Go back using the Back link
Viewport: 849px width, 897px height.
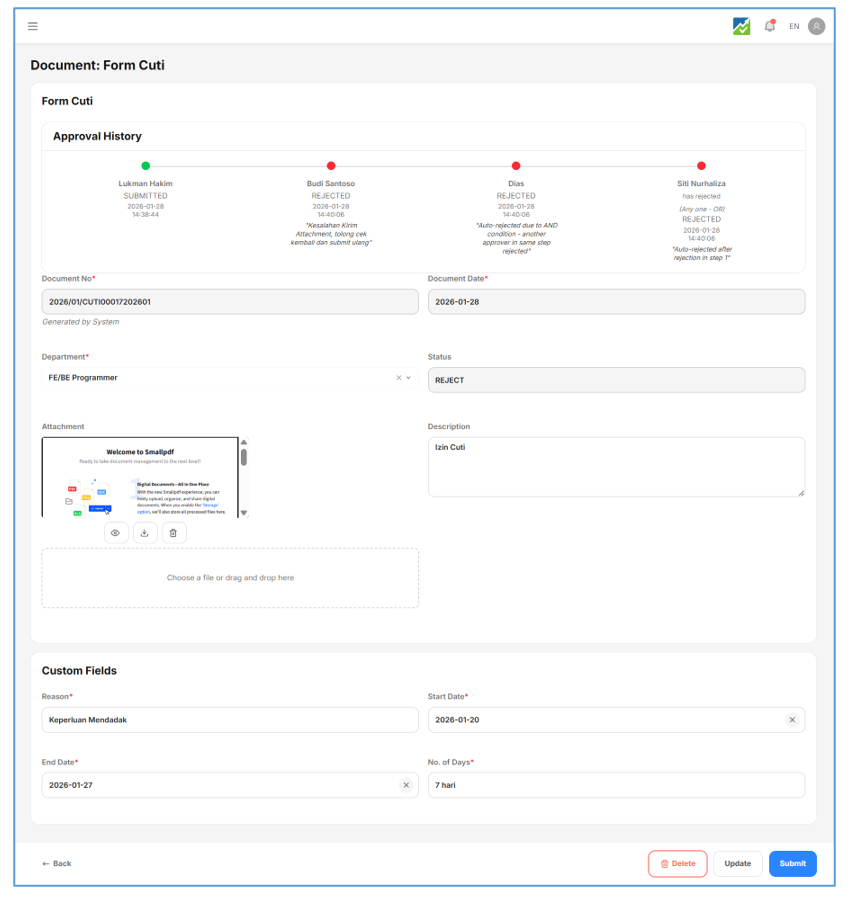[57, 863]
